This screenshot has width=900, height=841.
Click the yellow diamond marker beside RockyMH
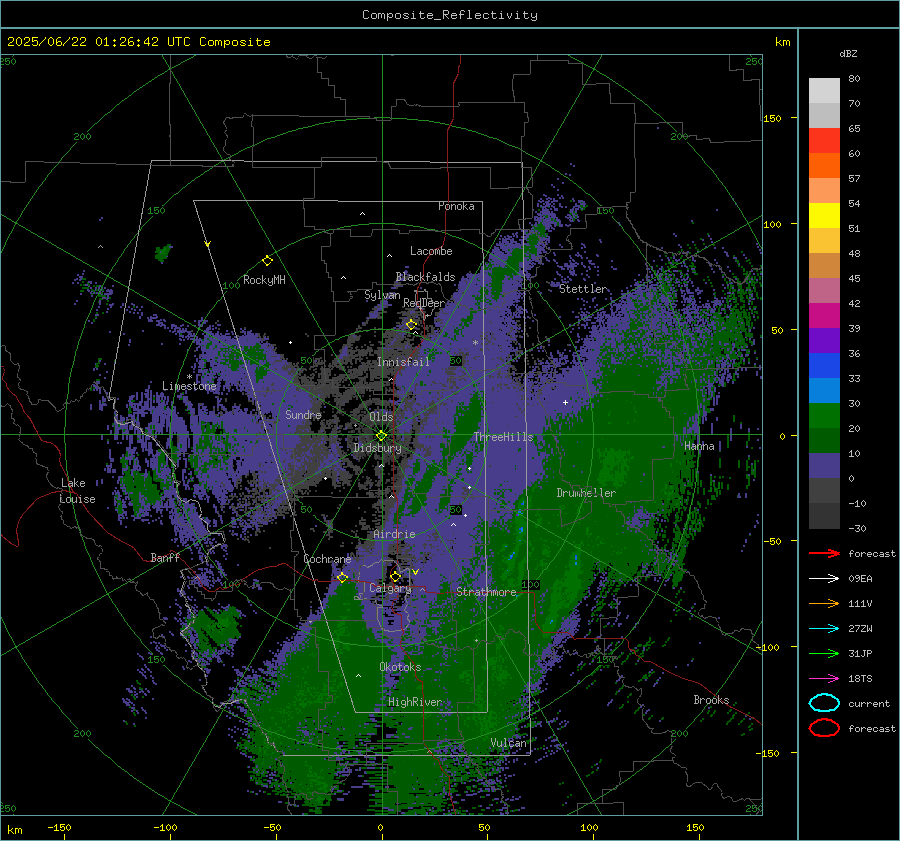(267, 261)
